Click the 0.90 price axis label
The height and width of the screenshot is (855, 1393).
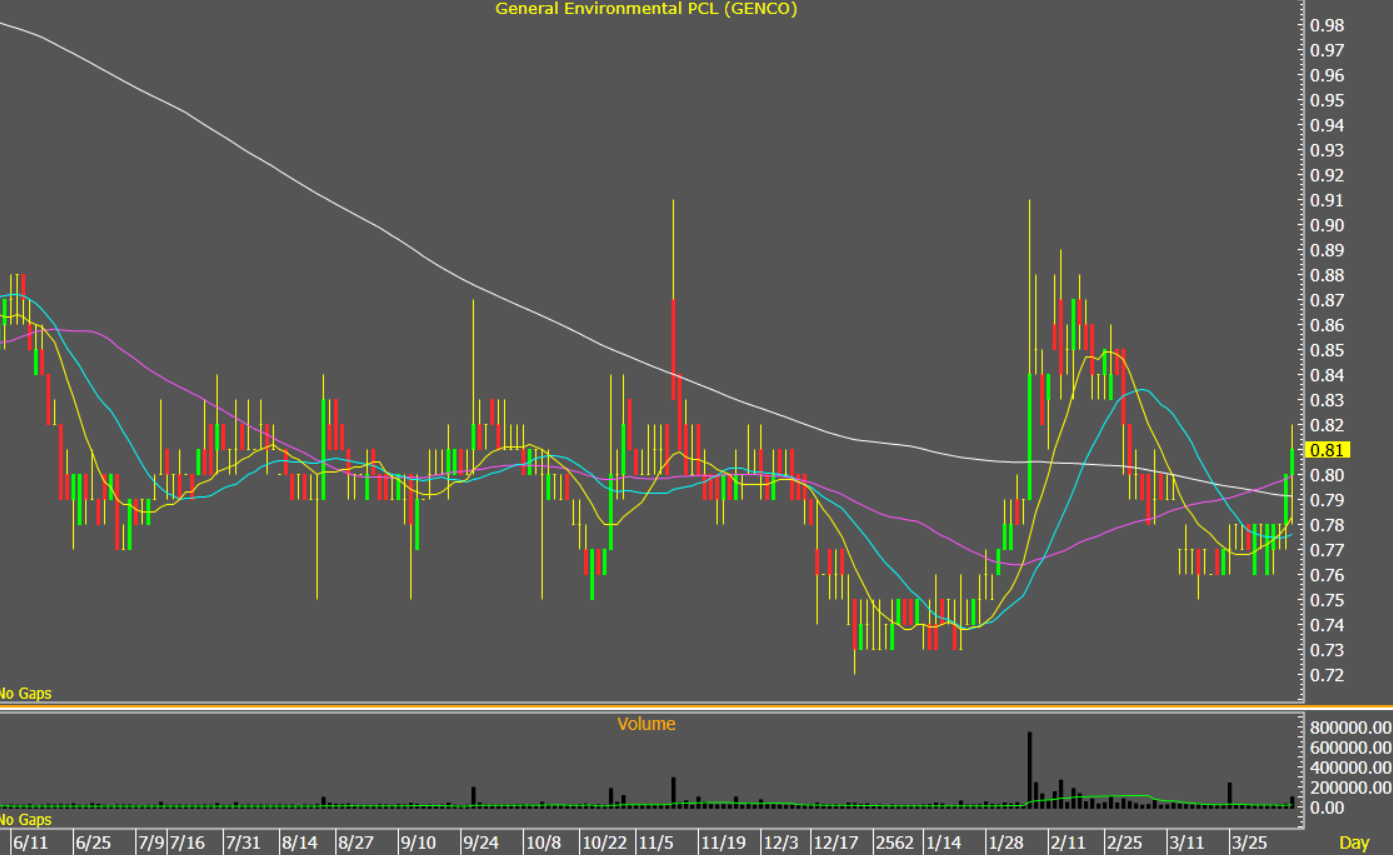[1326, 225]
